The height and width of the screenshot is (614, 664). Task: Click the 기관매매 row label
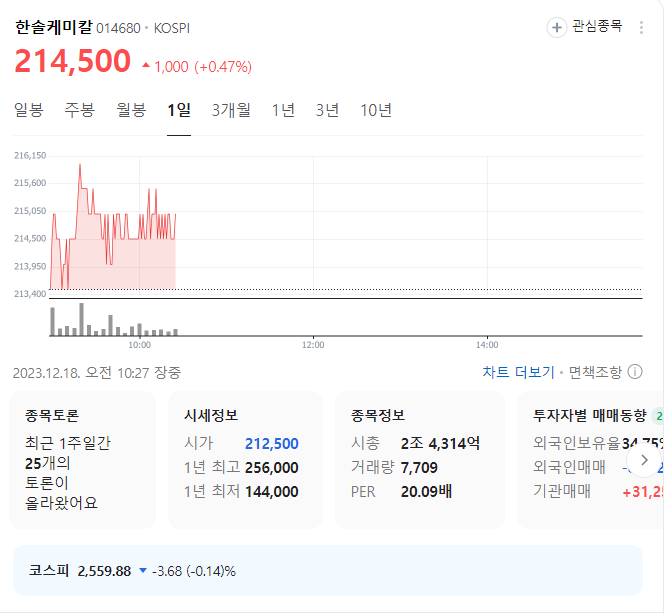click(562, 491)
